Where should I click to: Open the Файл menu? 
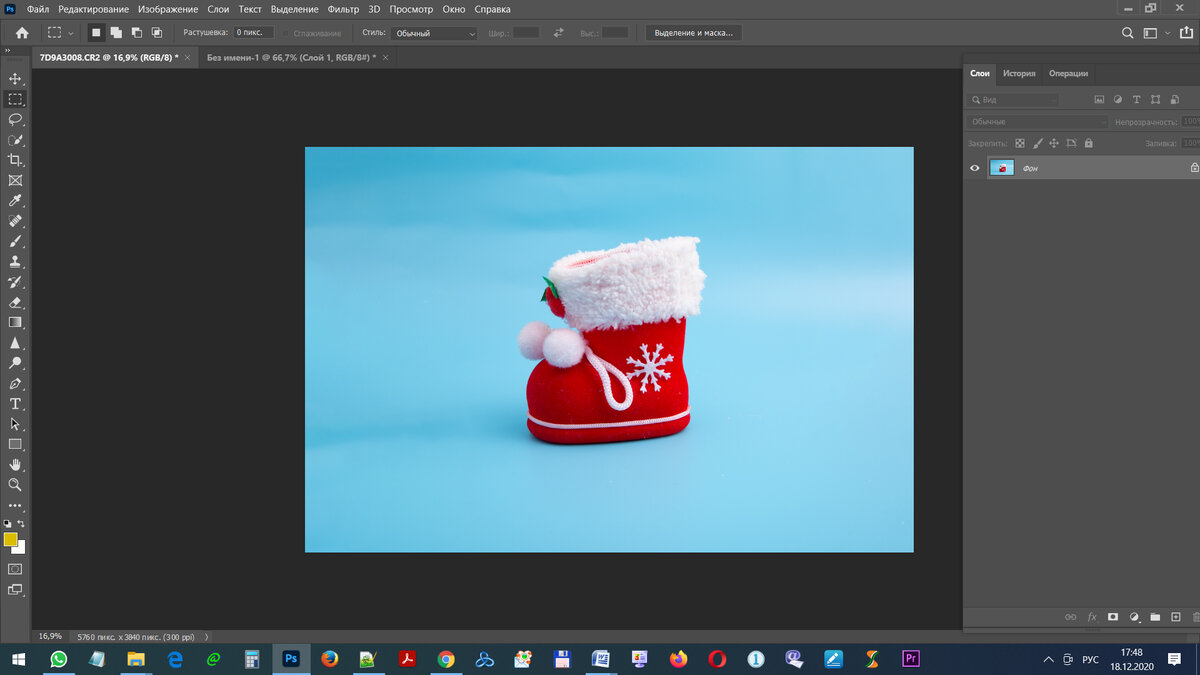38,9
